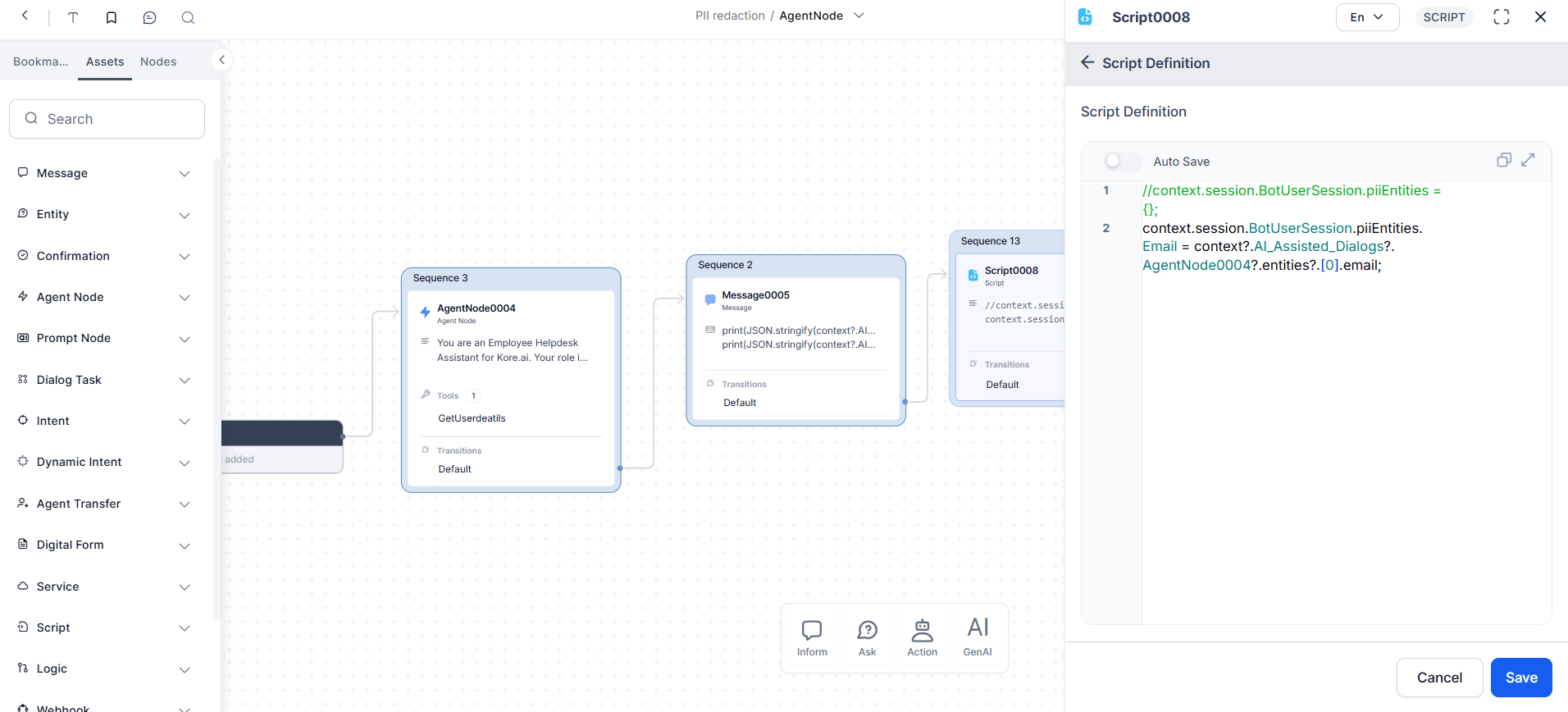Switch to the Nodes tab

pyautogui.click(x=158, y=62)
